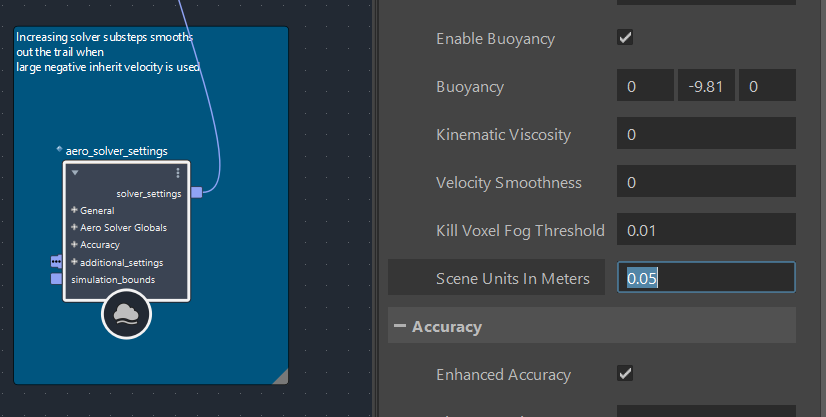Select the aero_solver_settings node title label
Viewport: 826px width, 417px height.
(116, 151)
